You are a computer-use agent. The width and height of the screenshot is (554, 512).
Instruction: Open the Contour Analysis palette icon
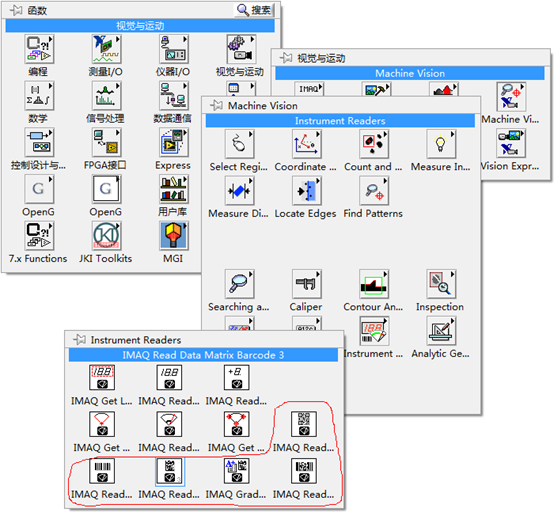click(374, 284)
